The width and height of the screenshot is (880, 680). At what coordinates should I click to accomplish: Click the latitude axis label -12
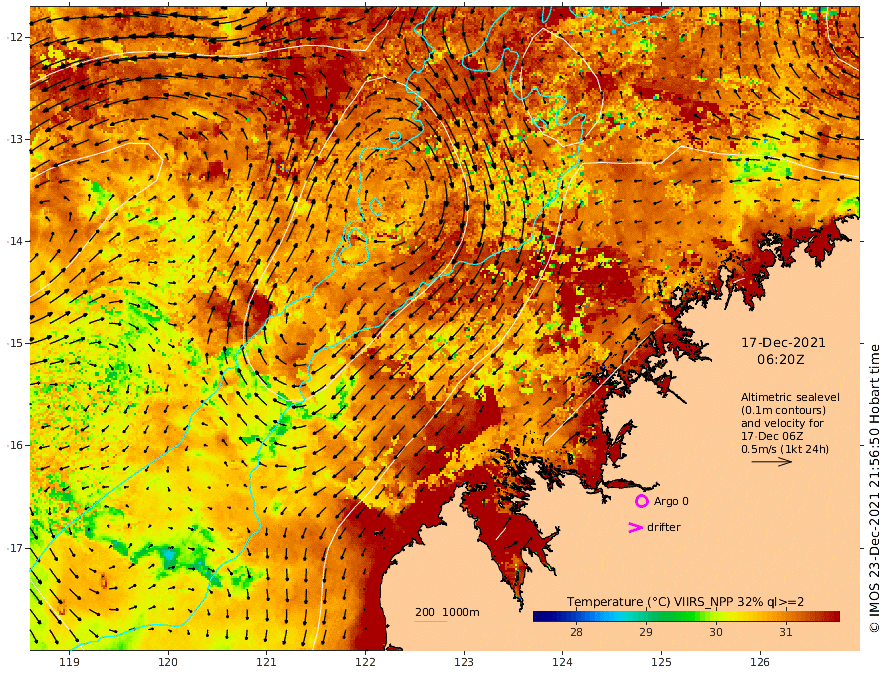tap(17, 37)
